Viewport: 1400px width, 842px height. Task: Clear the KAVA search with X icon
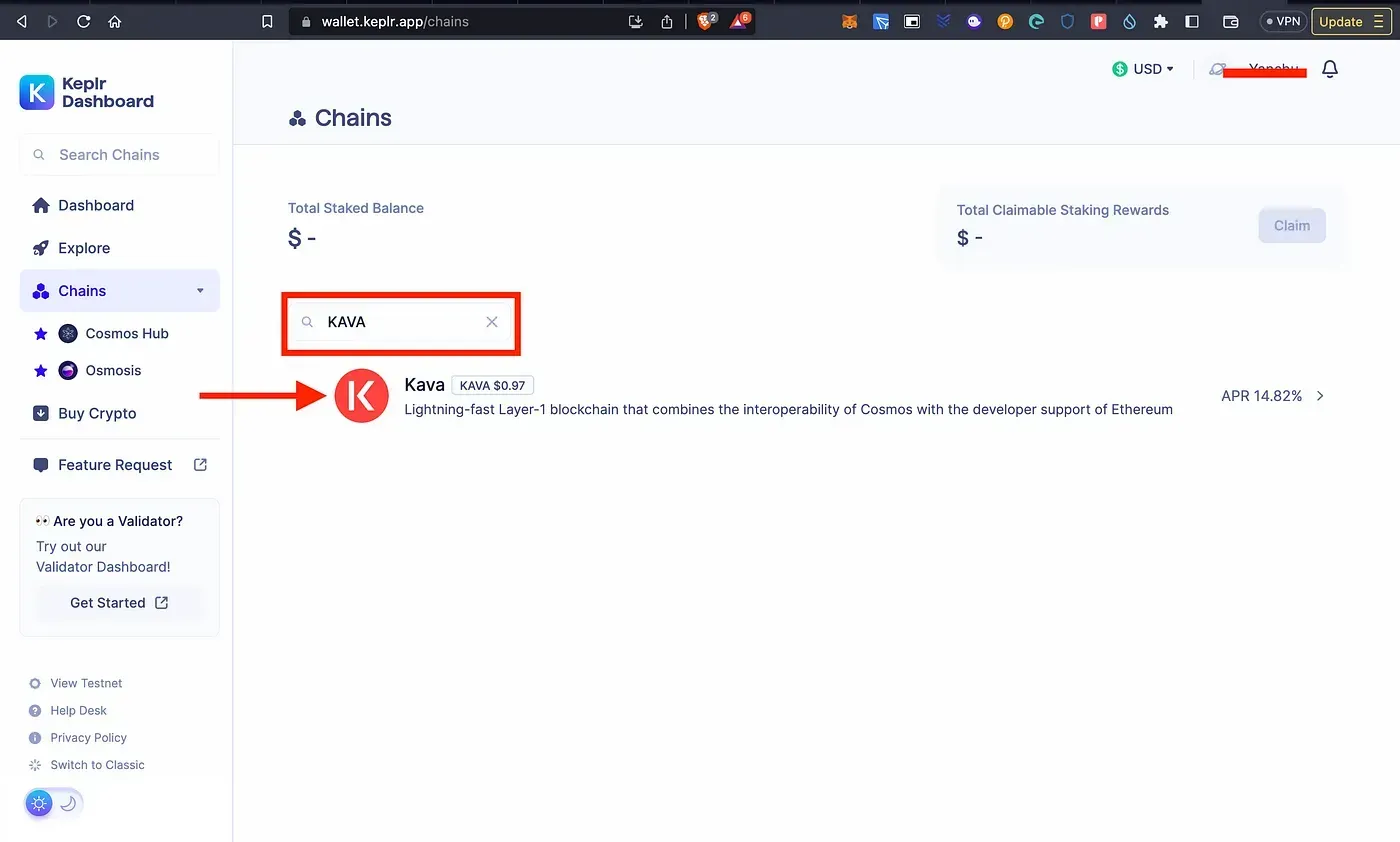[492, 322]
